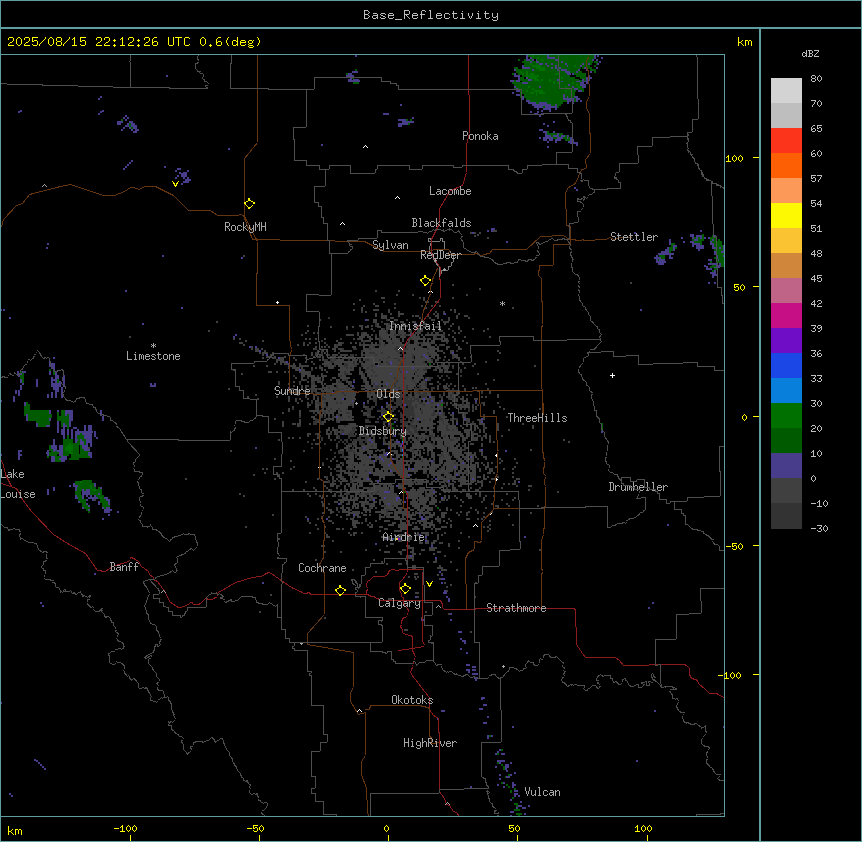Viewport: 862px width, 842px height.
Task: Select the RedDeer city label
Action: pyautogui.click(x=440, y=255)
